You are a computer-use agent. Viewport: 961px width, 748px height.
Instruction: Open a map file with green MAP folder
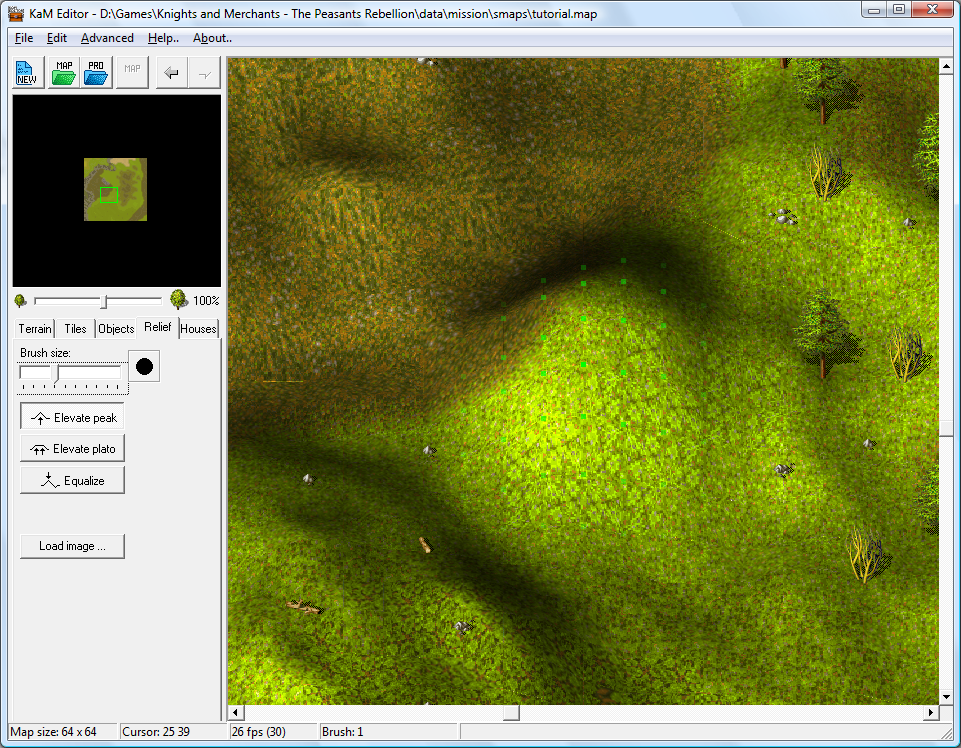point(64,72)
